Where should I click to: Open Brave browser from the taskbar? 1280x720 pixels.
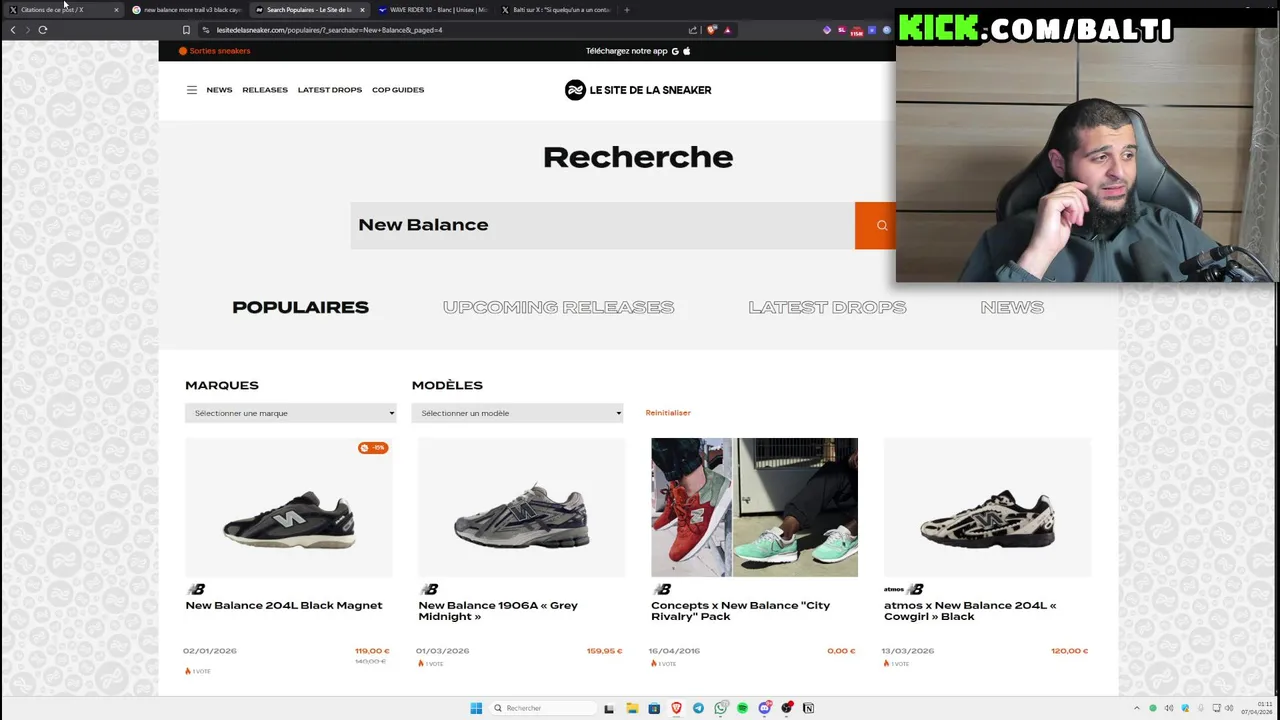point(676,708)
